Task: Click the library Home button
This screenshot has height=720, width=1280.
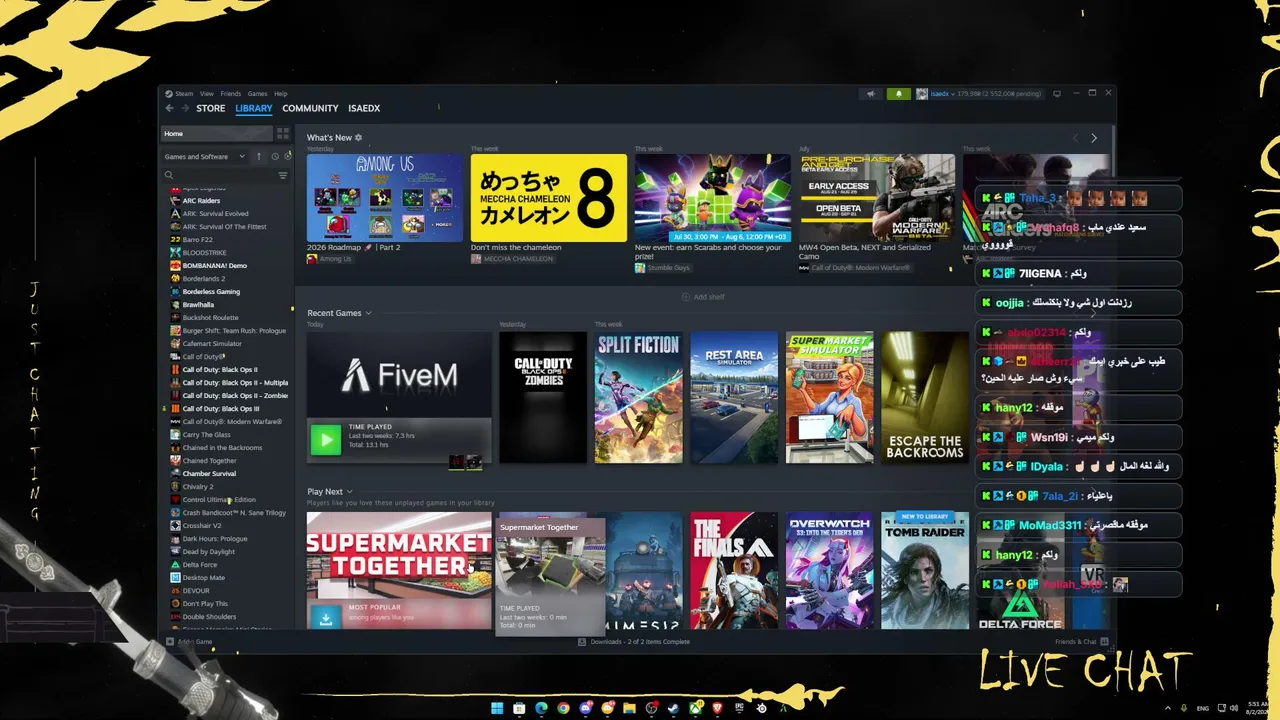Action: (217, 133)
